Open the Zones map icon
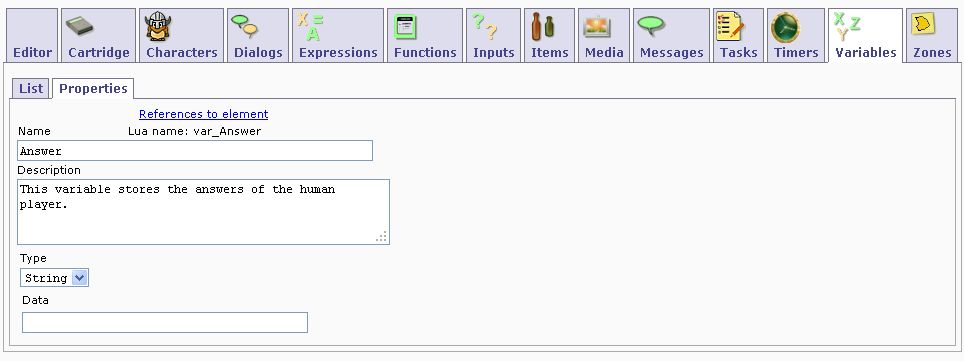 click(922, 25)
